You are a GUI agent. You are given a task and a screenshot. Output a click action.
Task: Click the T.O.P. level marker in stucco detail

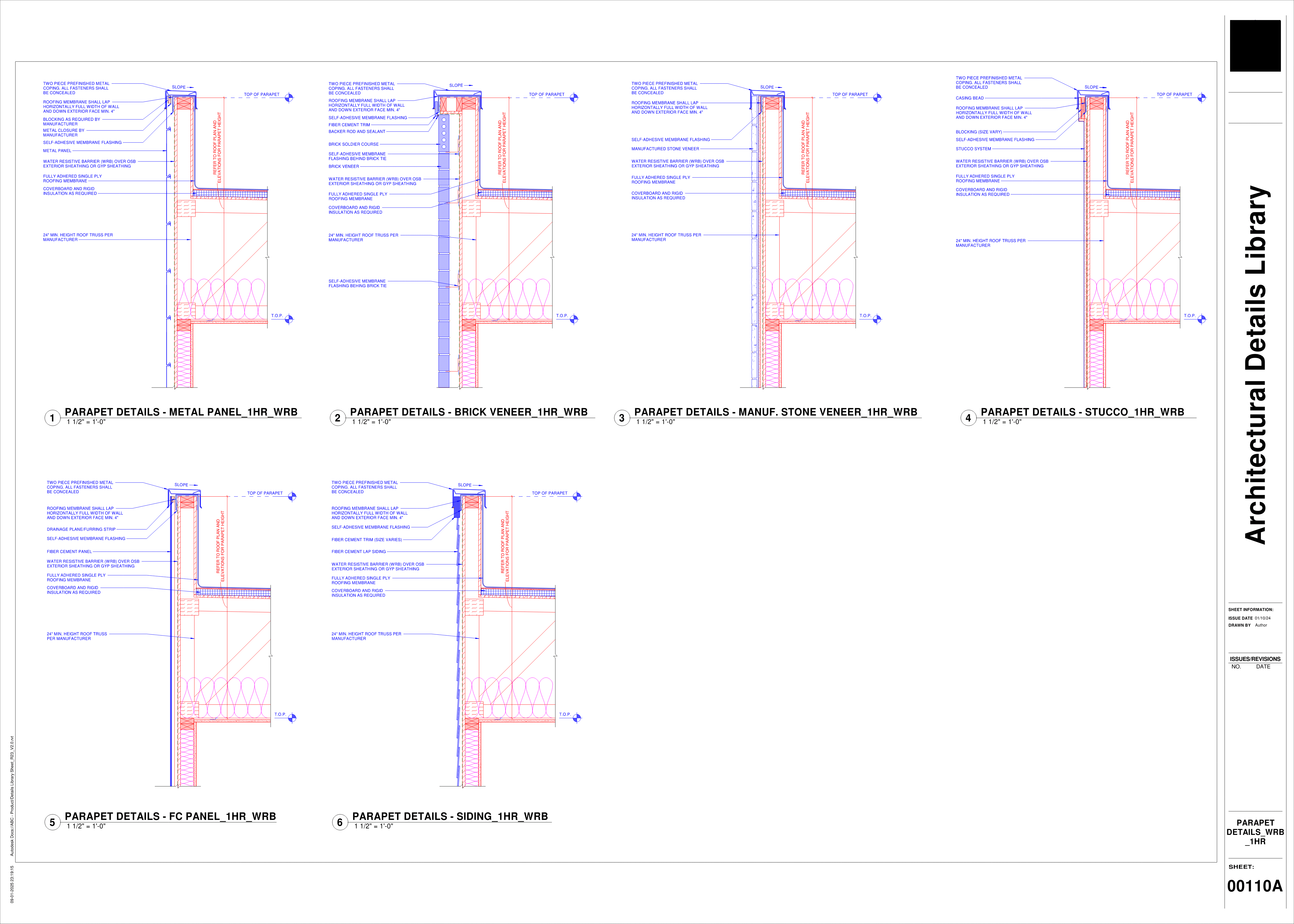click(x=1201, y=319)
